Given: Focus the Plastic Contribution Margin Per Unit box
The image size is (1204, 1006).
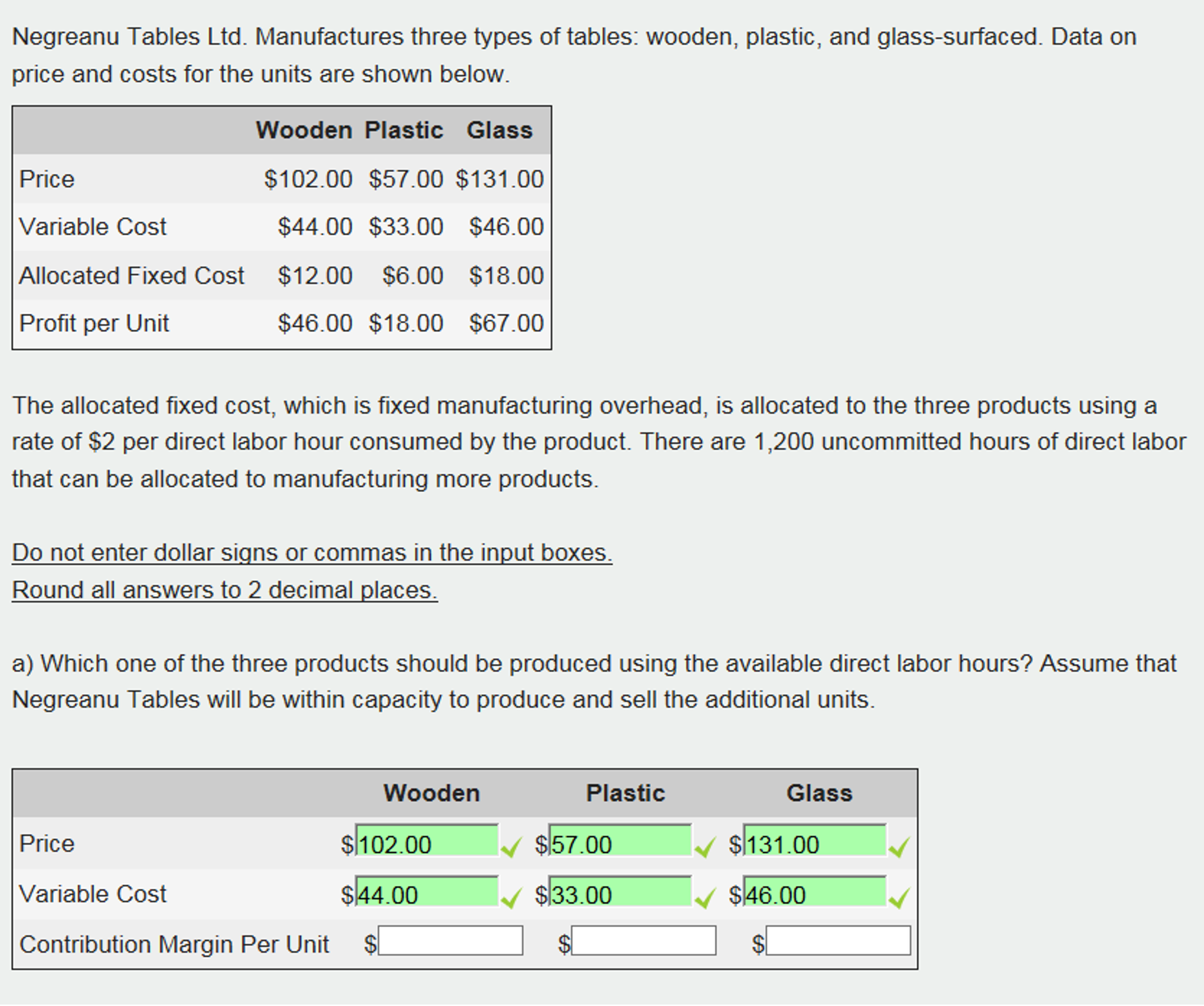Looking at the screenshot, I should point(644,940).
